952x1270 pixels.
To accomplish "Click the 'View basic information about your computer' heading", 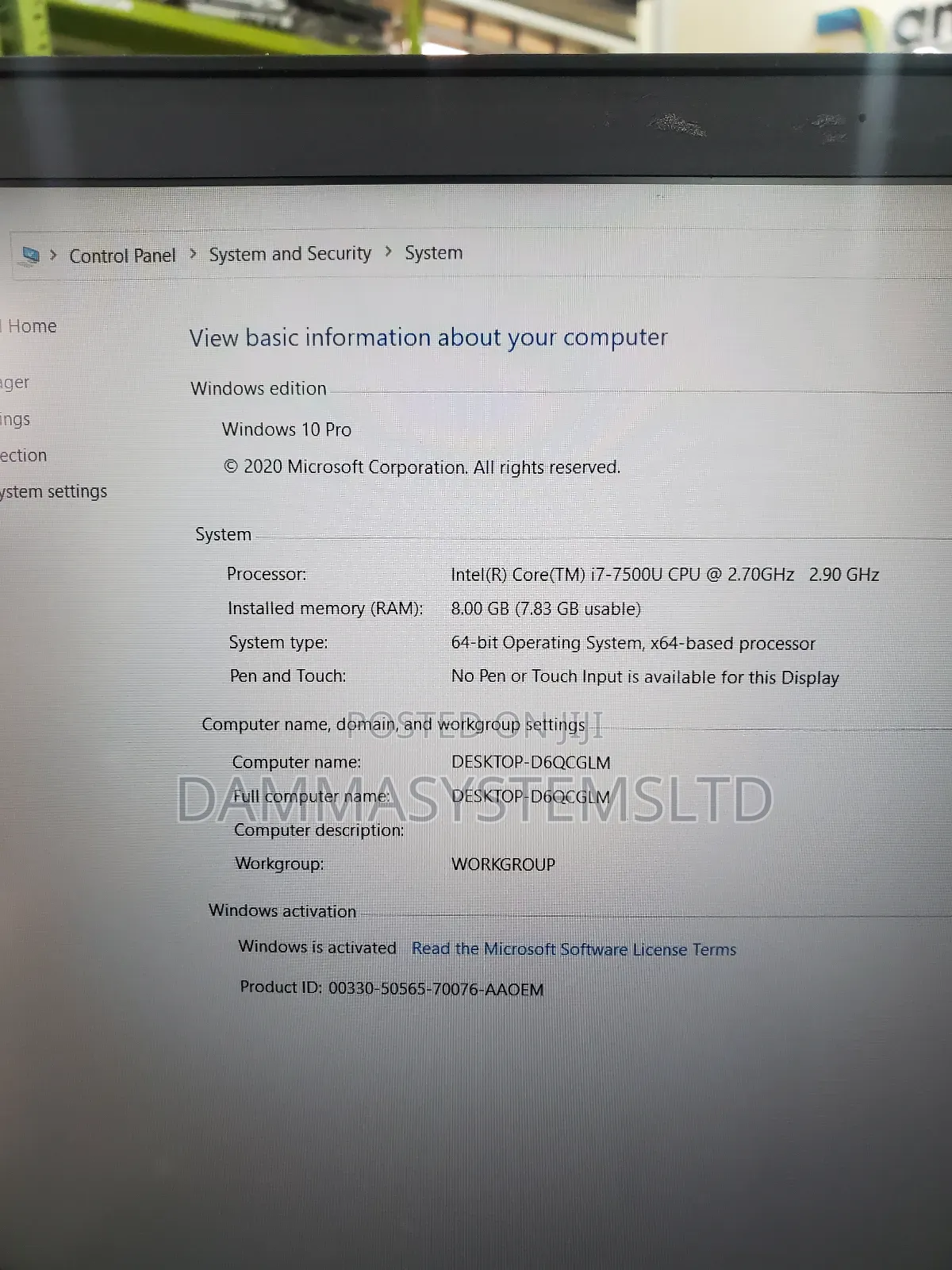I will (x=428, y=338).
